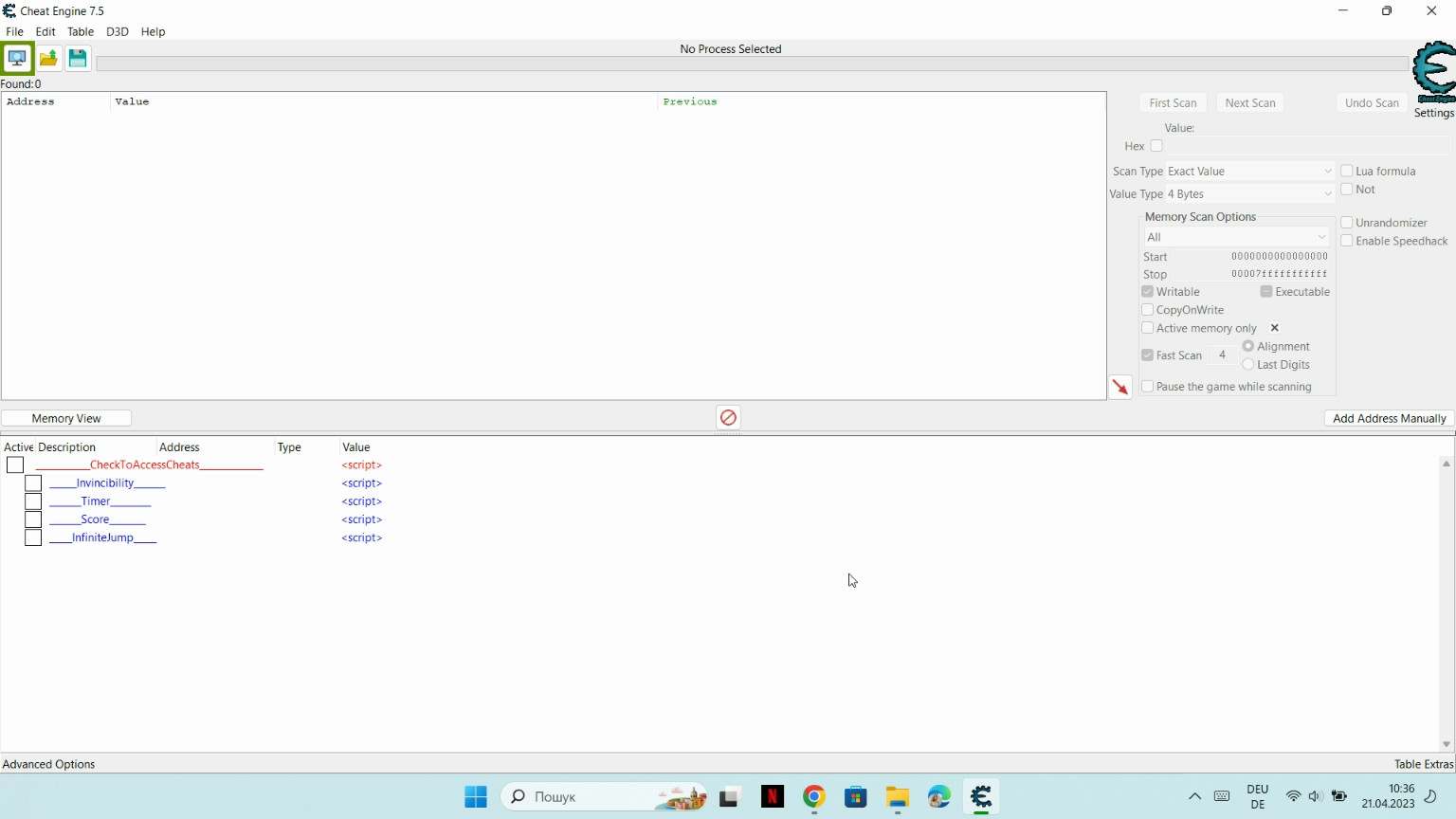
Task: Expand the memory region dropdown showing All
Action: [x=1236, y=237]
